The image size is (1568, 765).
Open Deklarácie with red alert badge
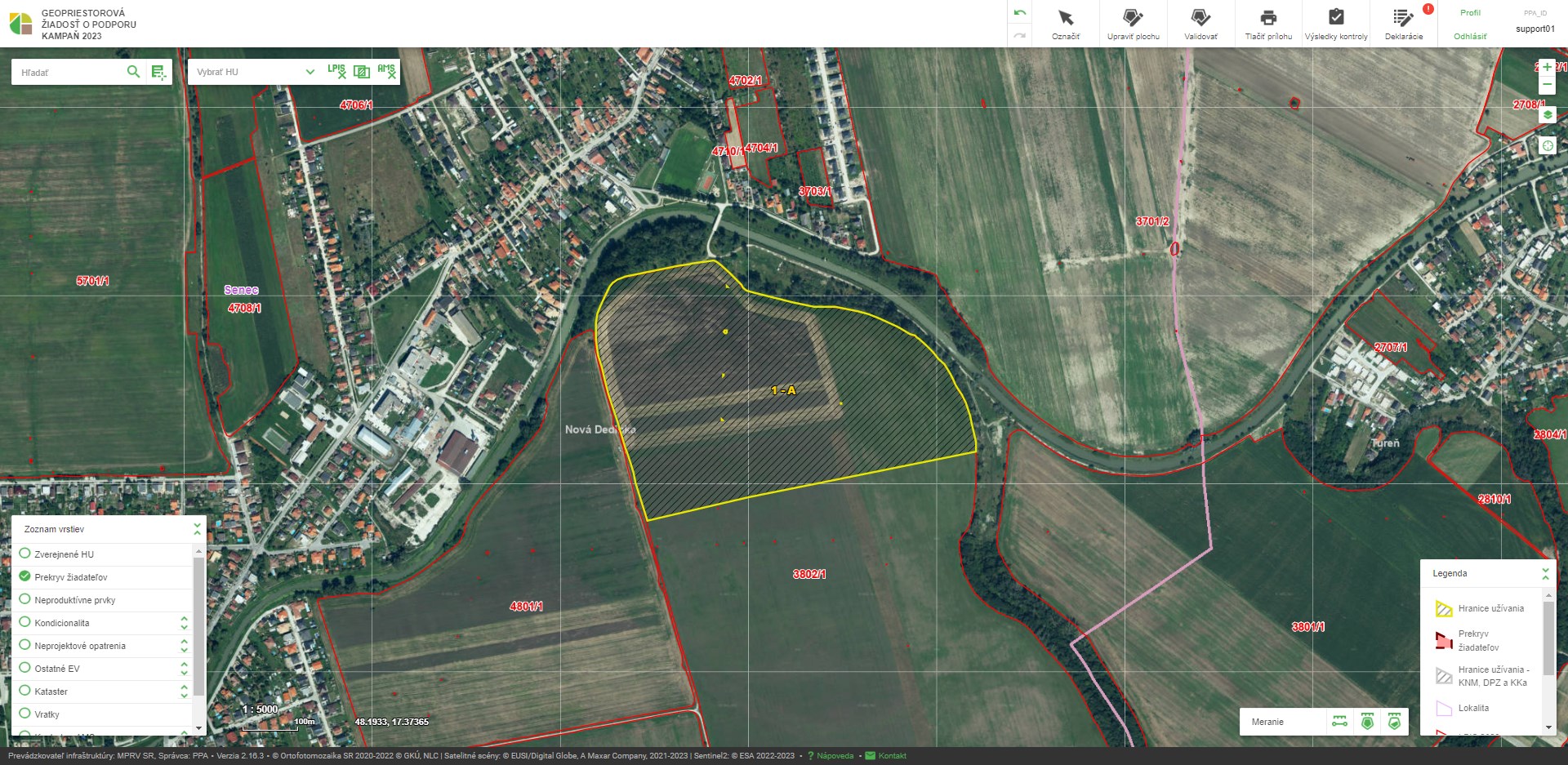[1404, 24]
